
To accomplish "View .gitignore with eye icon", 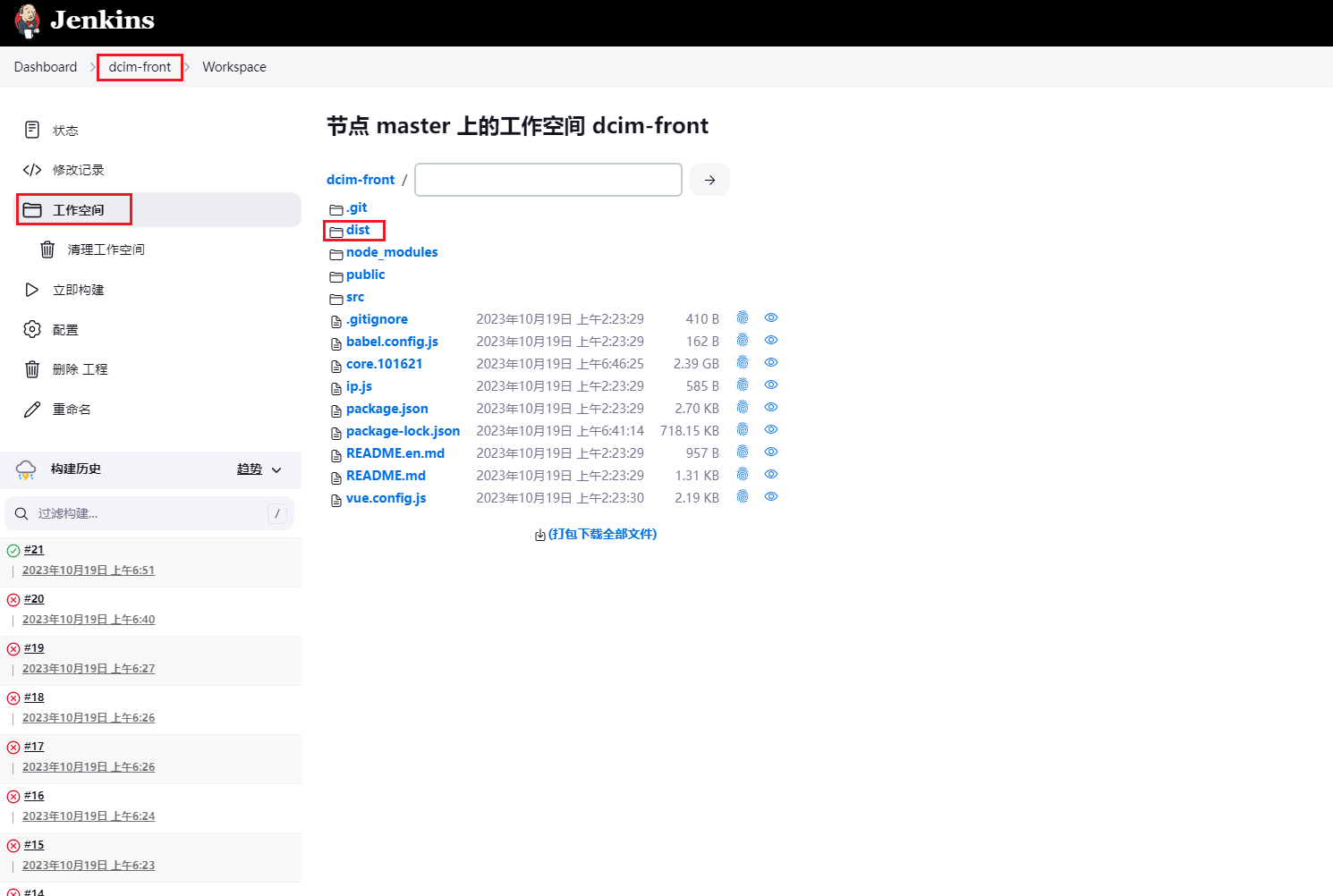I will (771, 318).
